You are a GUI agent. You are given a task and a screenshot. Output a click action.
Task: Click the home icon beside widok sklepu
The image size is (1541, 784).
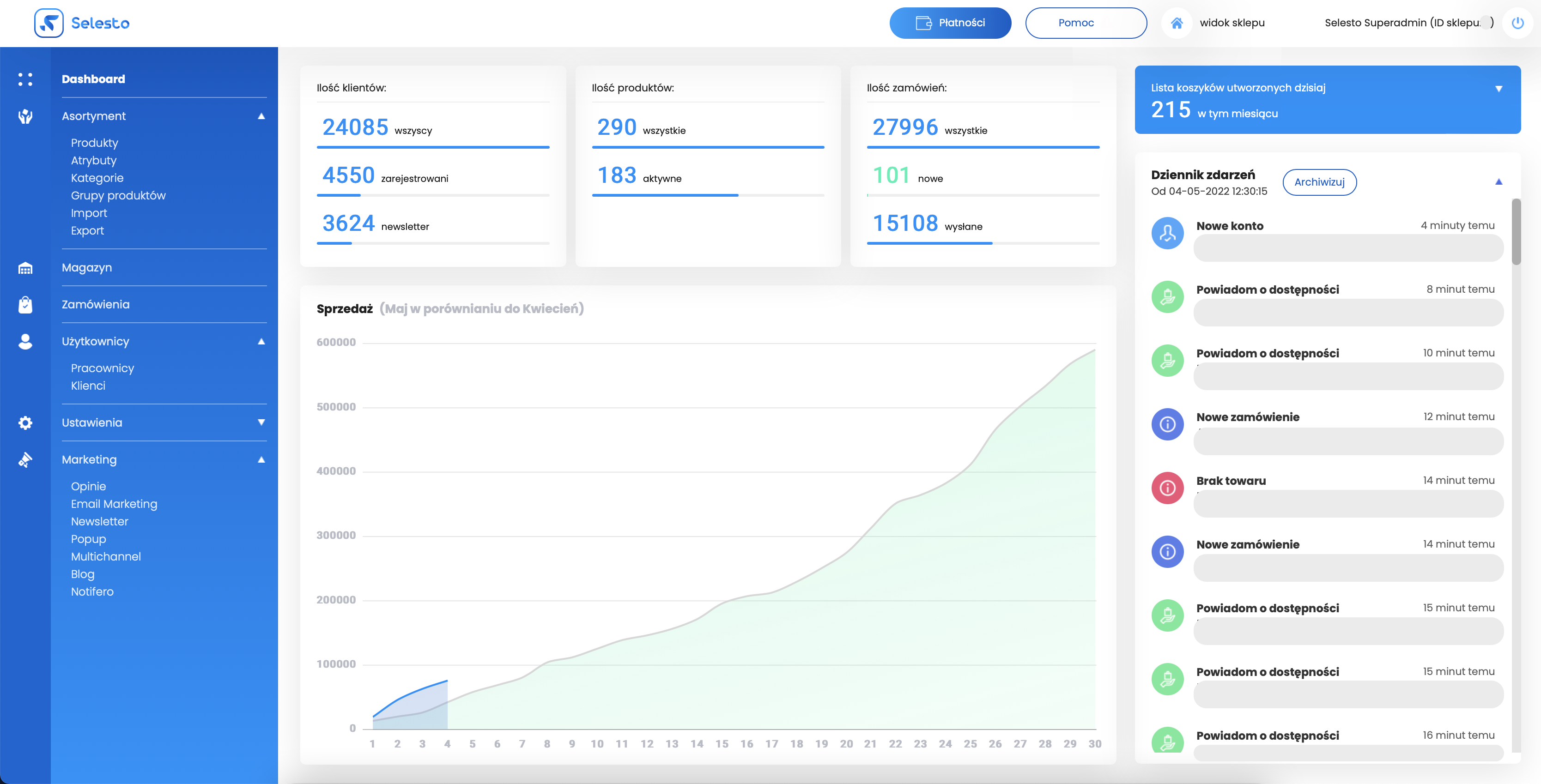[x=1176, y=23]
